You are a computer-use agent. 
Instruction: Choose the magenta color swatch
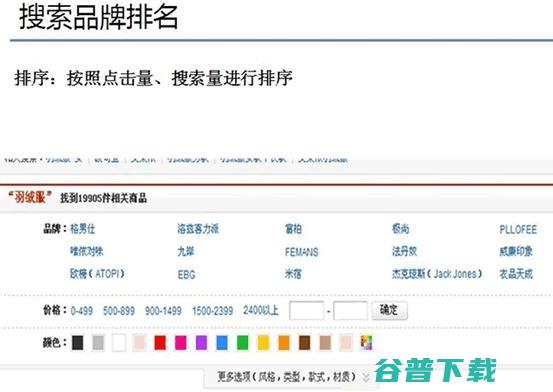(x=181, y=343)
